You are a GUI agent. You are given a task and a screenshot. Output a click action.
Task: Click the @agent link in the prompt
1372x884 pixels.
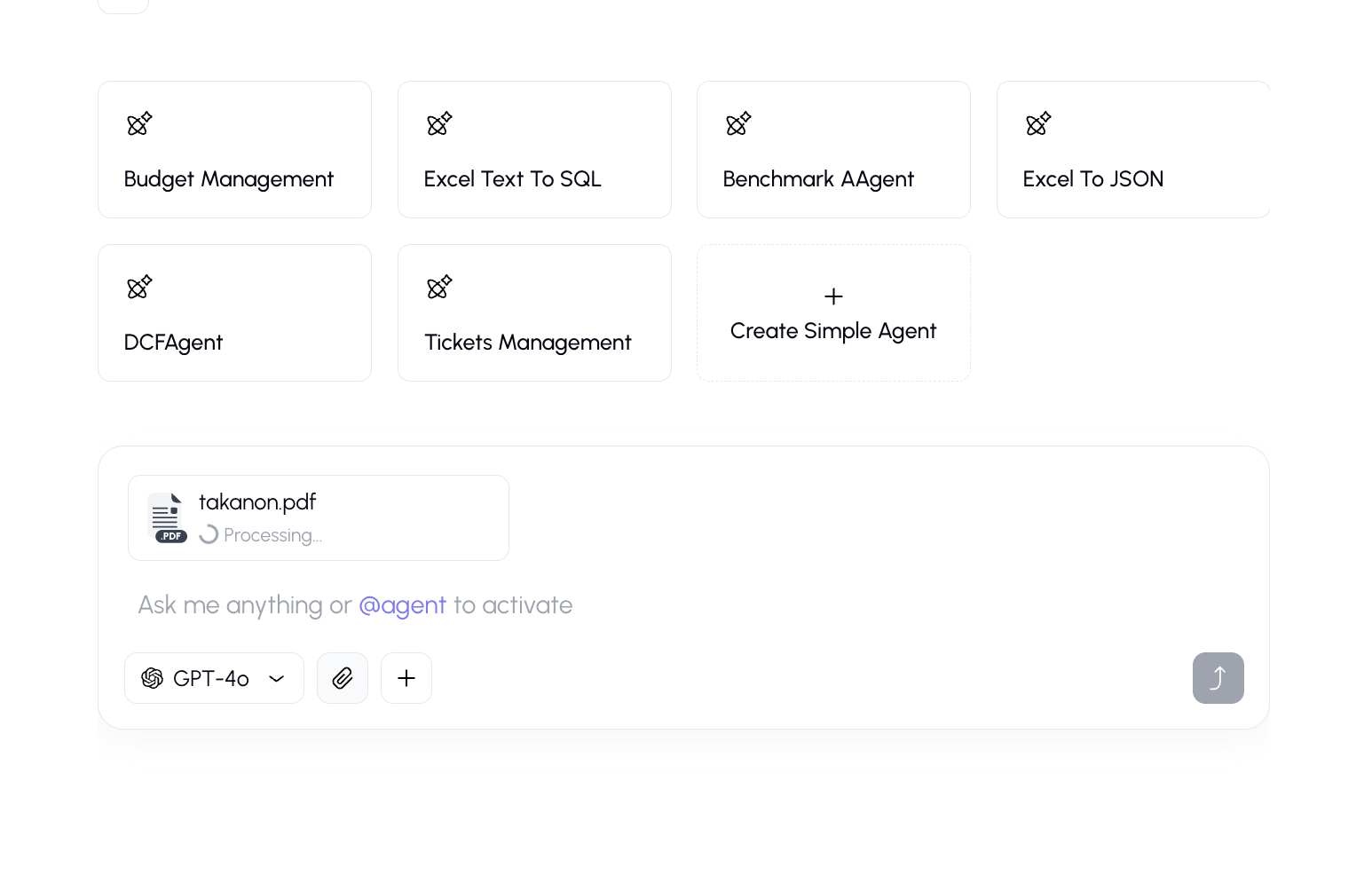tap(402, 605)
